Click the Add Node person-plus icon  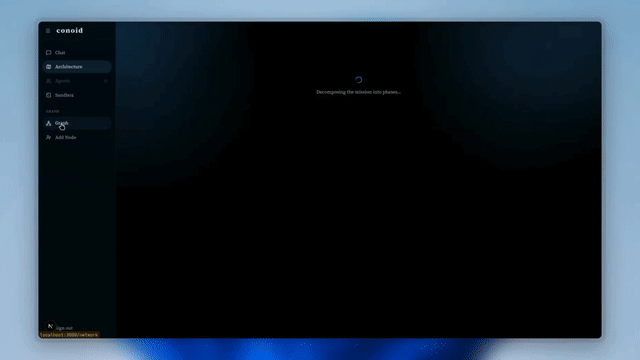(x=49, y=138)
